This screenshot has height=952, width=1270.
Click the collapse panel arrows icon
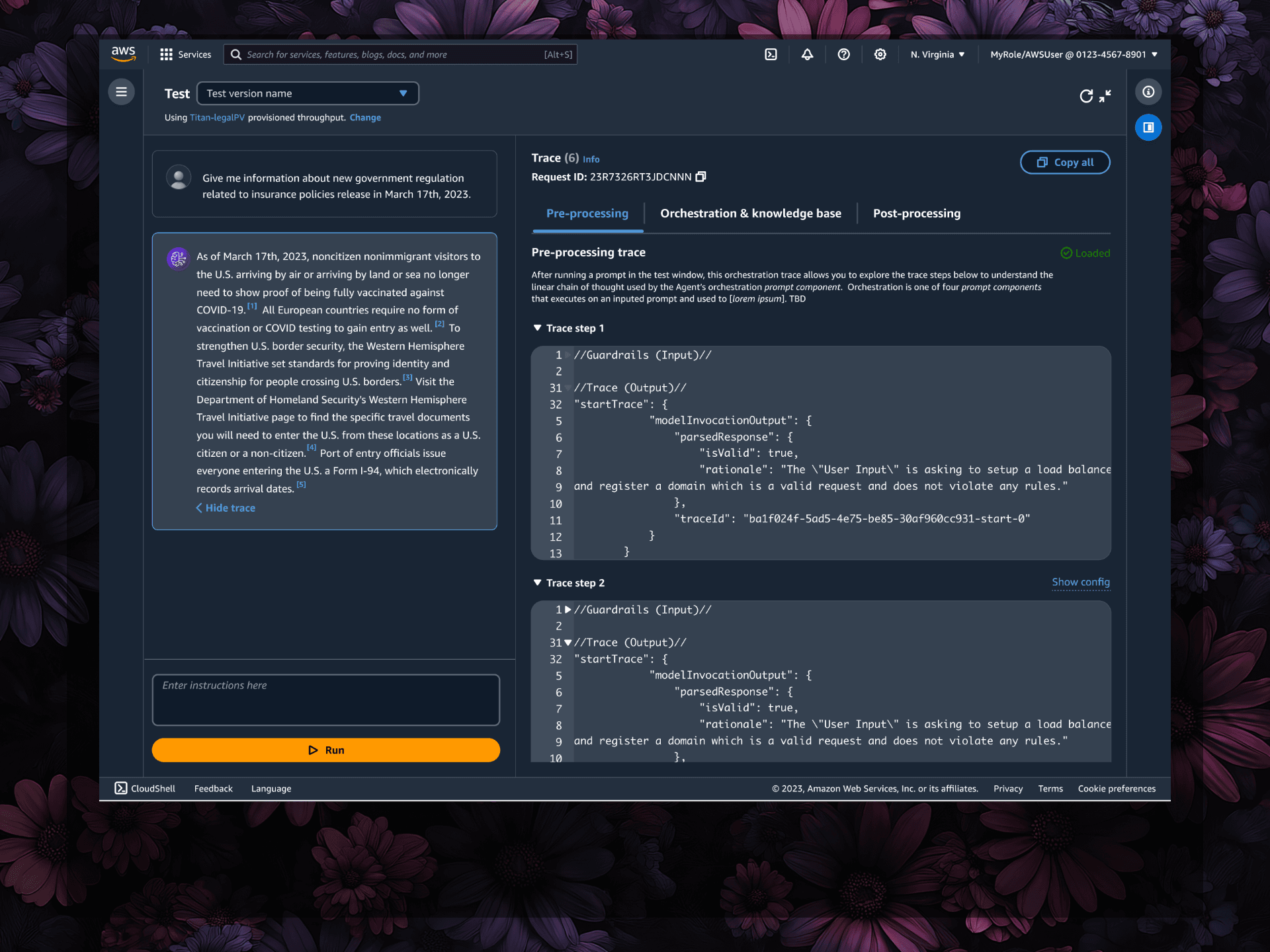click(x=1105, y=97)
